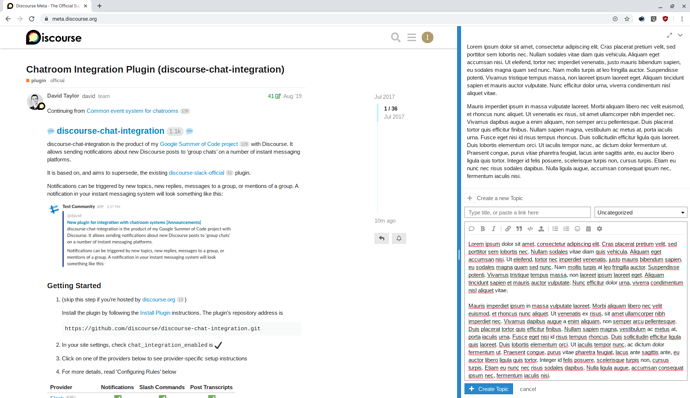Click the plugin category tag
Screen dimensions: 690x398
click(36, 81)
